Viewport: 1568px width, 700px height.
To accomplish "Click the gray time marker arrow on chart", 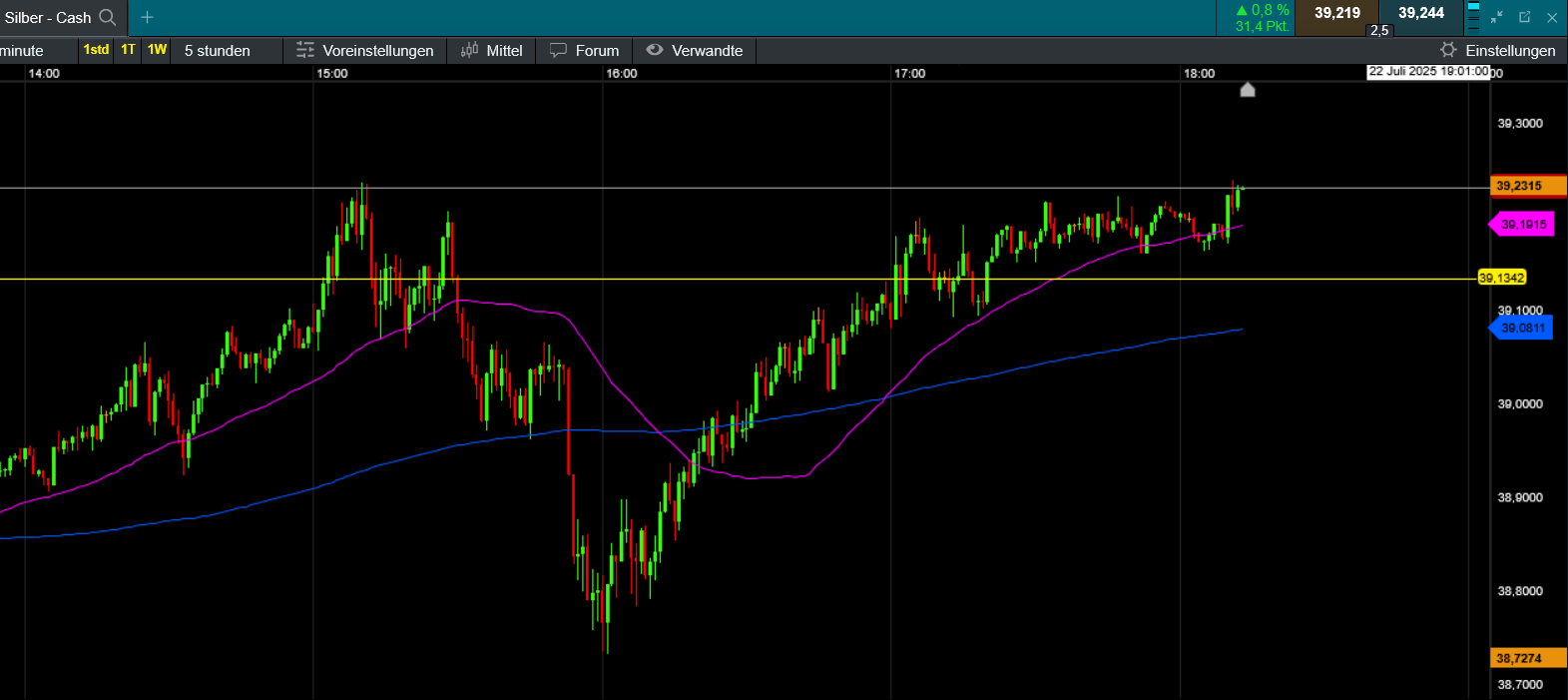I will pyautogui.click(x=1248, y=90).
